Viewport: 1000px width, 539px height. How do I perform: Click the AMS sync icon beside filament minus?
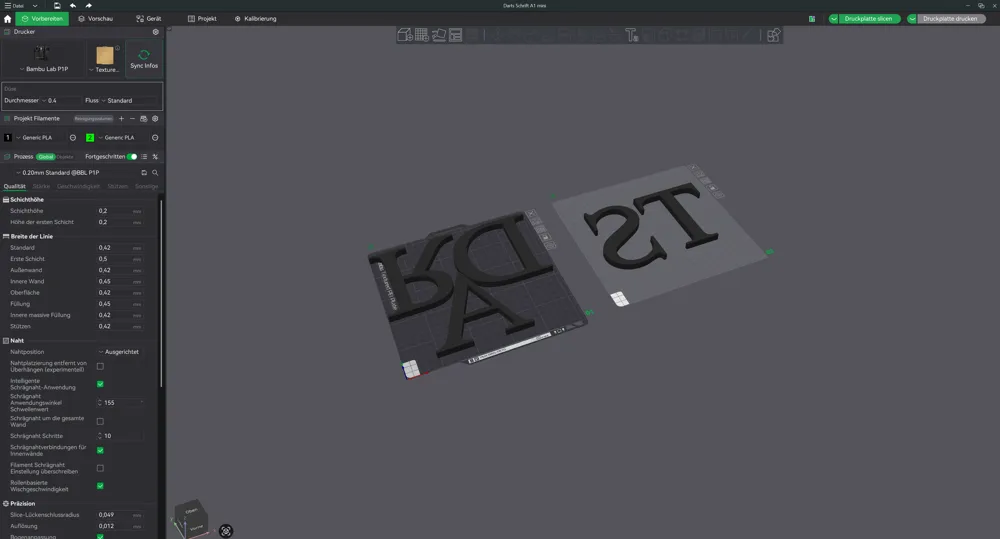click(143, 119)
